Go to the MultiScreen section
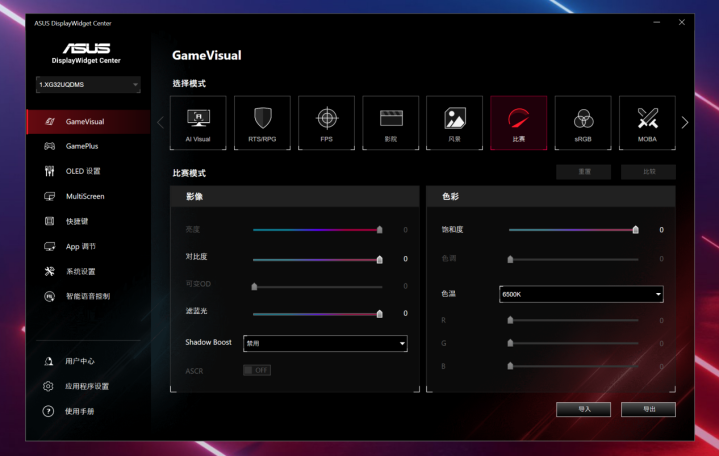Screen dimensions: 719x456 (x=85, y=196)
